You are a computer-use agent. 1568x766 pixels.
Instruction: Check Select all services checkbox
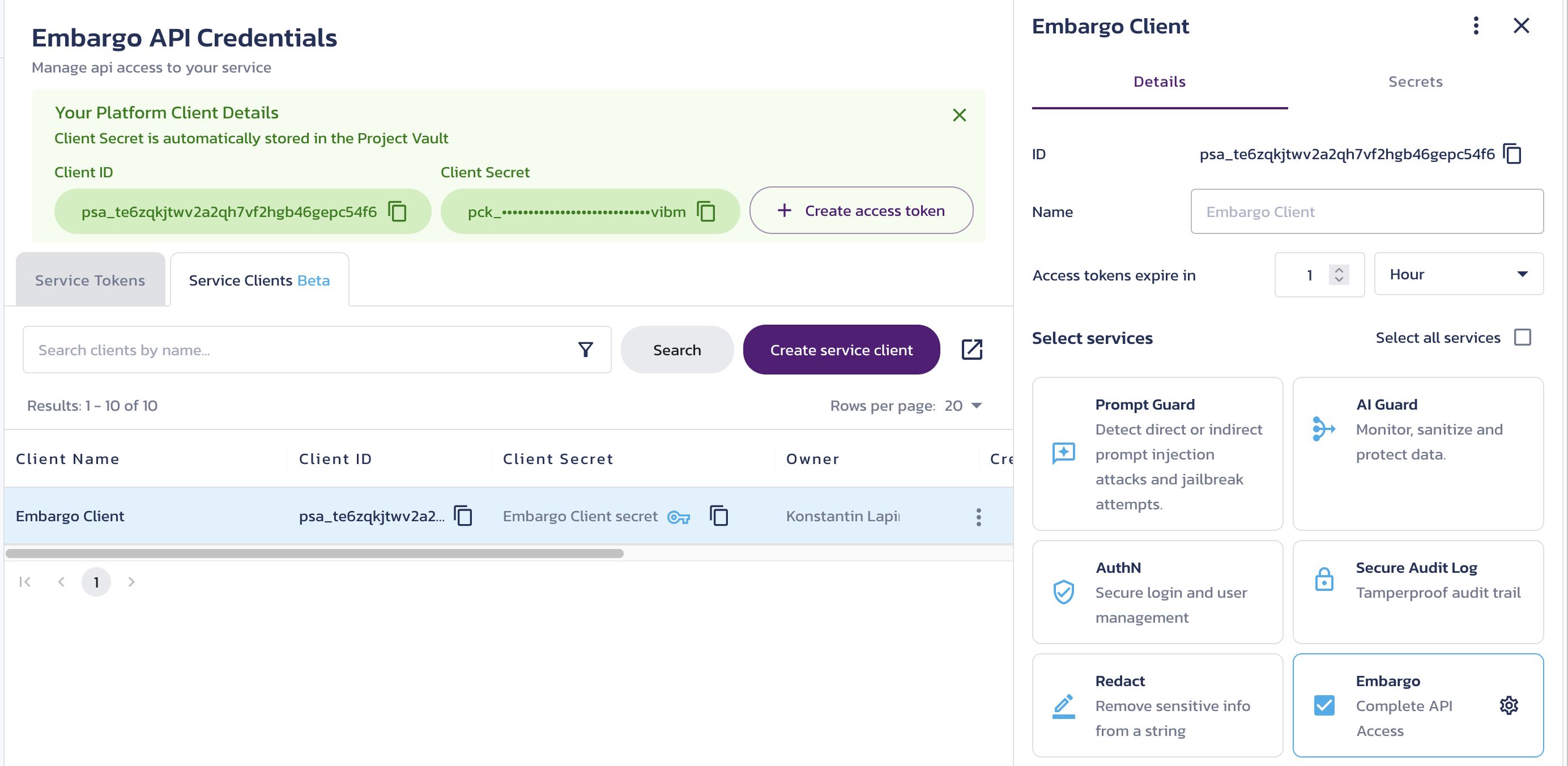click(1522, 337)
